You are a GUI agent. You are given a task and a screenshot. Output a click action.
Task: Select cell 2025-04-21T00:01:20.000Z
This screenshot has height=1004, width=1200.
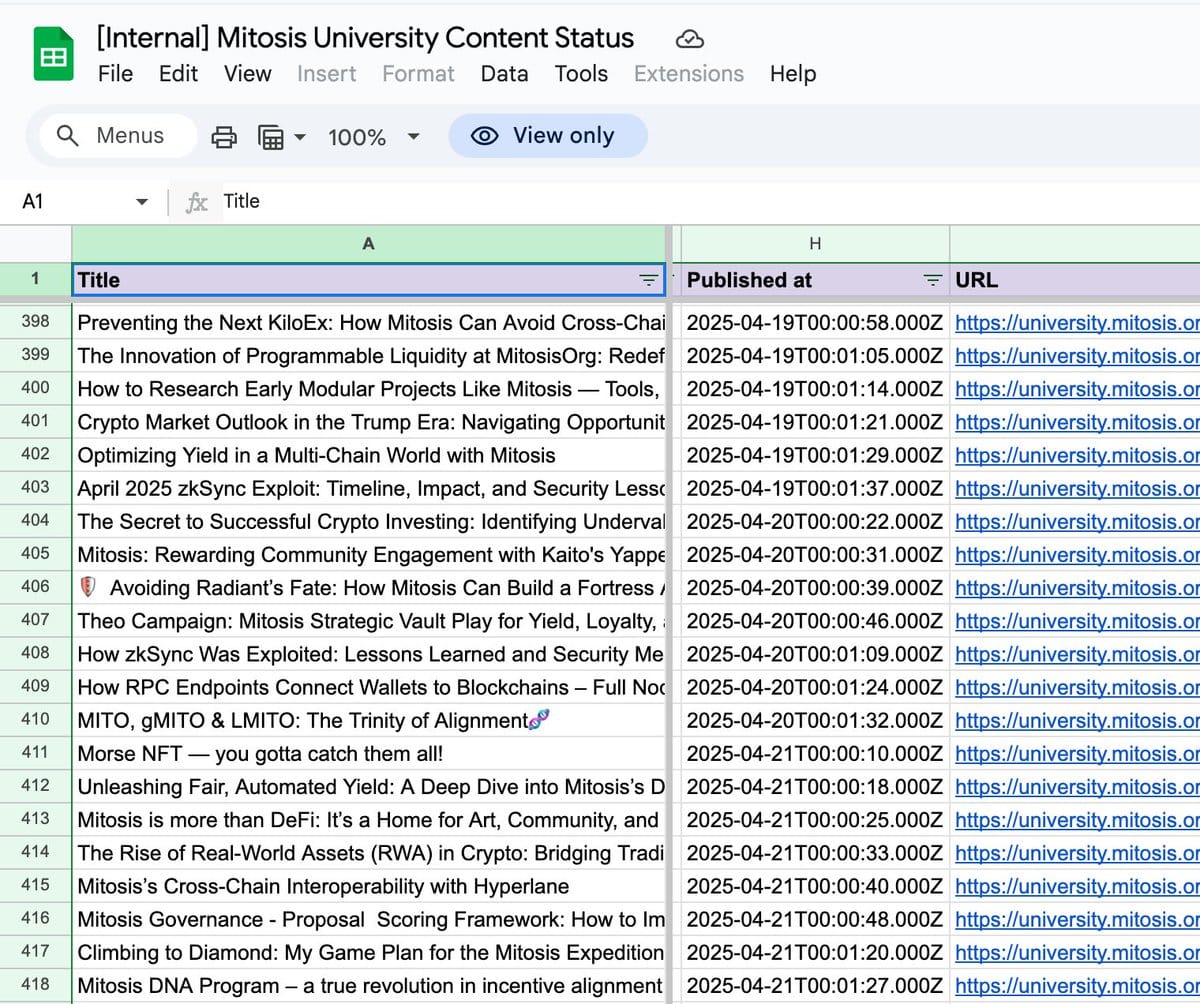(815, 952)
